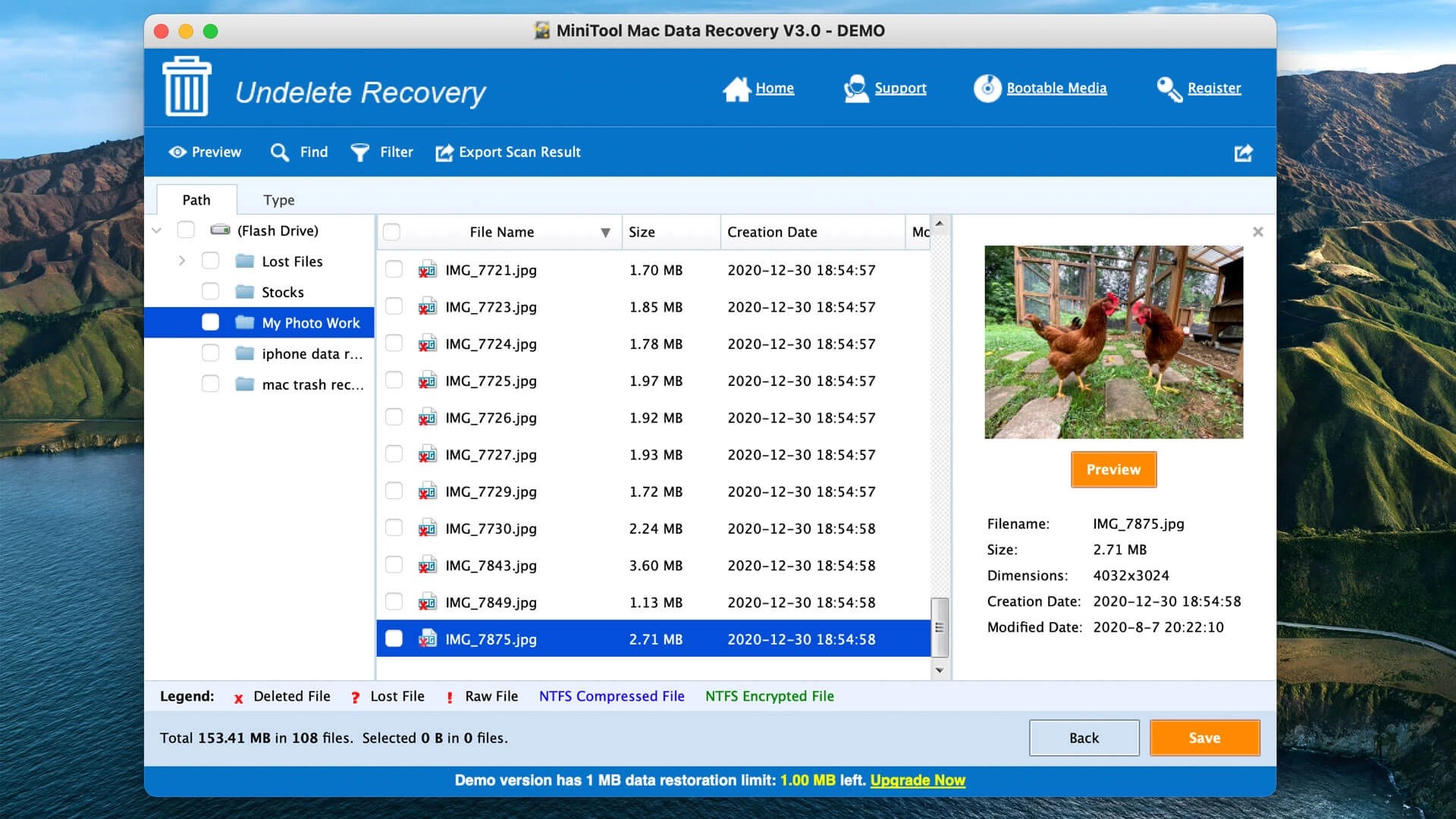Click the share icon below the header

tap(1243, 152)
